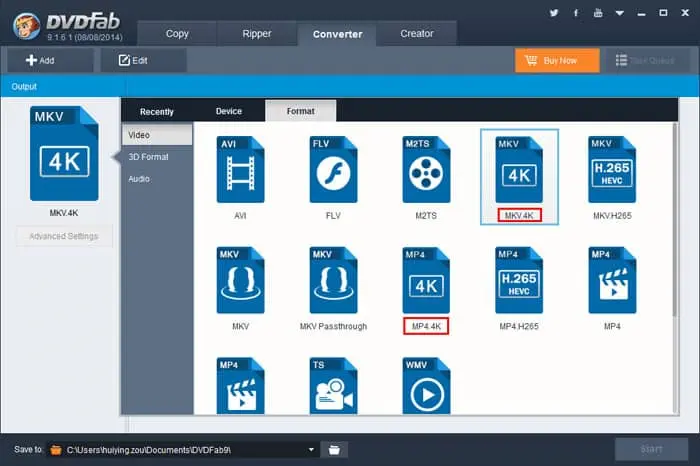Select the MKV.H265 HEVC format icon

(612, 169)
